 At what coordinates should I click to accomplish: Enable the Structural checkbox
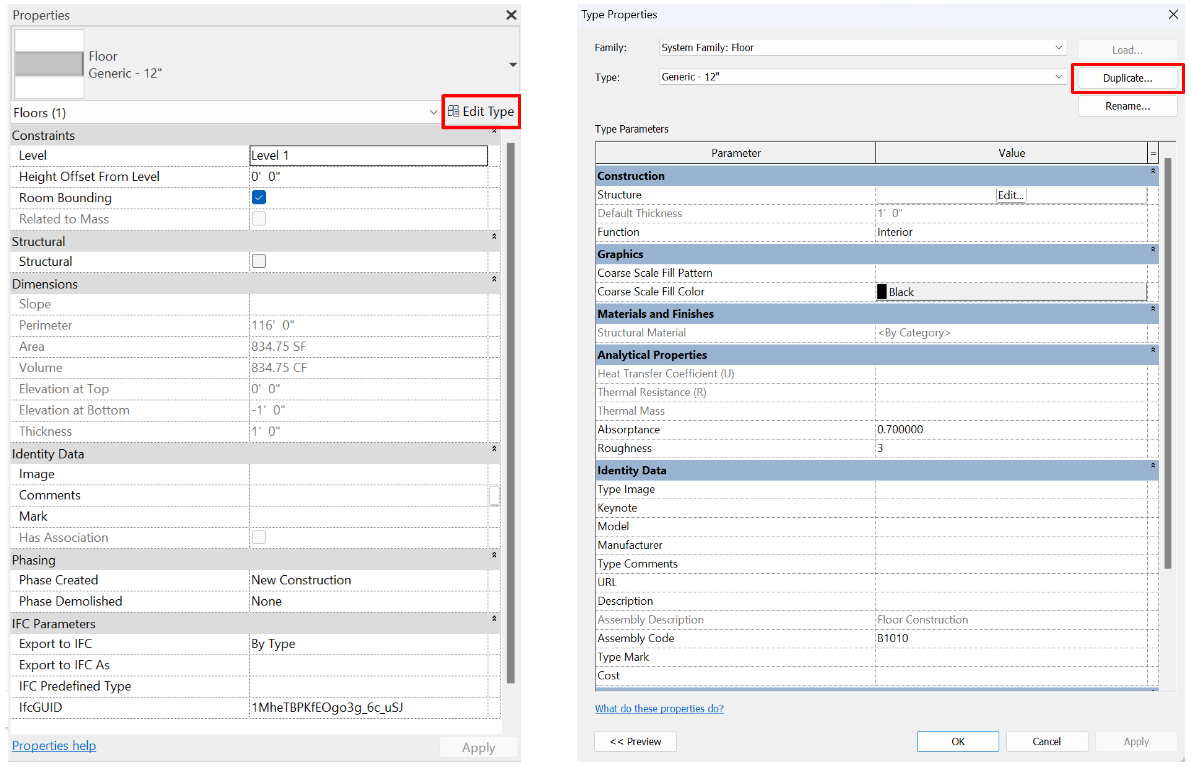click(x=259, y=261)
